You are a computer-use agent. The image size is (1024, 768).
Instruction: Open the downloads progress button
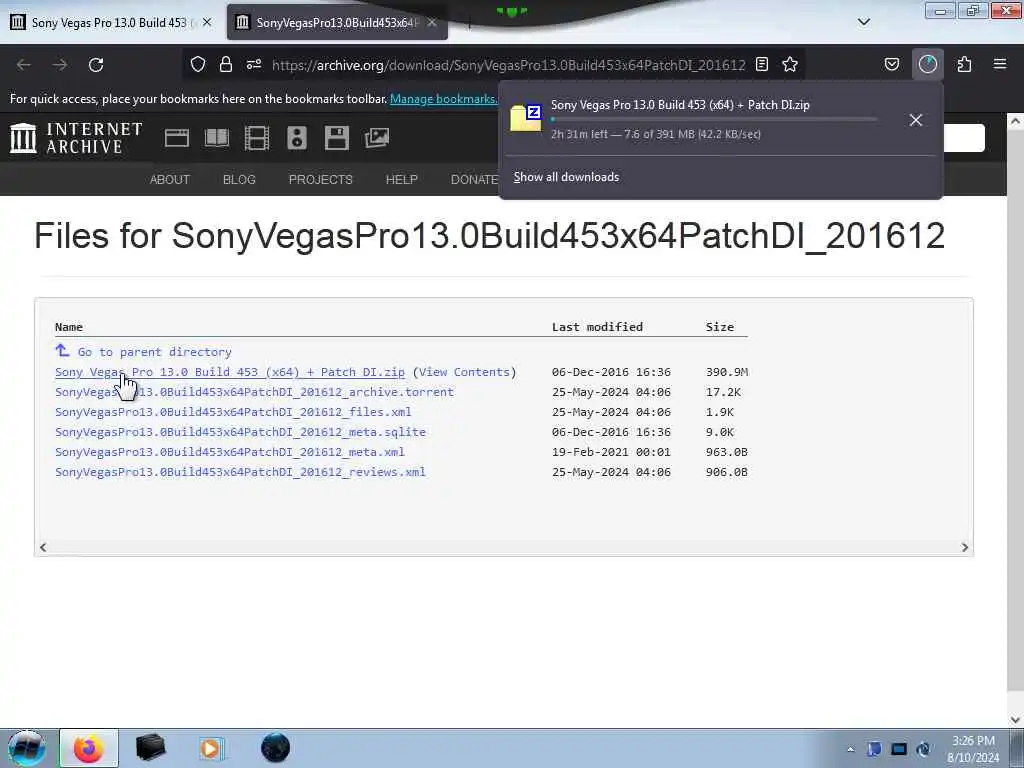(928, 64)
